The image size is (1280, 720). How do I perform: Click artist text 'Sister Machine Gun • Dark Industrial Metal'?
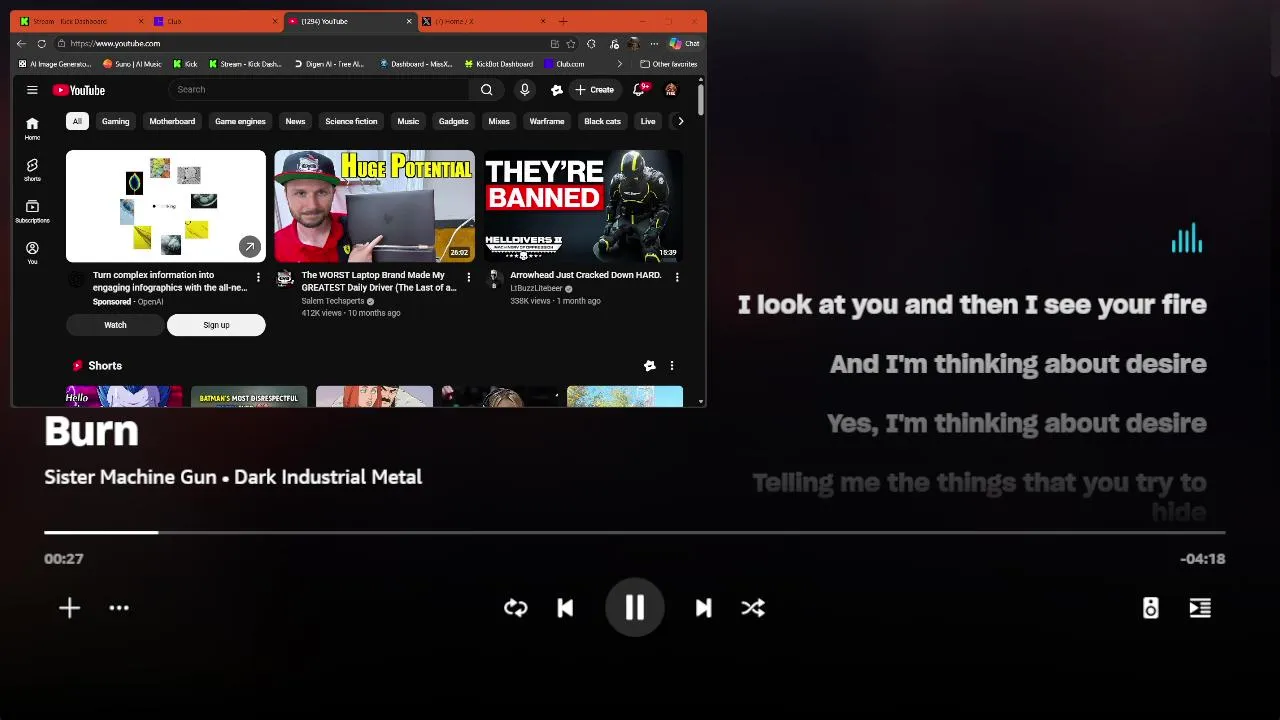pyautogui.click(x=233, y=477)
